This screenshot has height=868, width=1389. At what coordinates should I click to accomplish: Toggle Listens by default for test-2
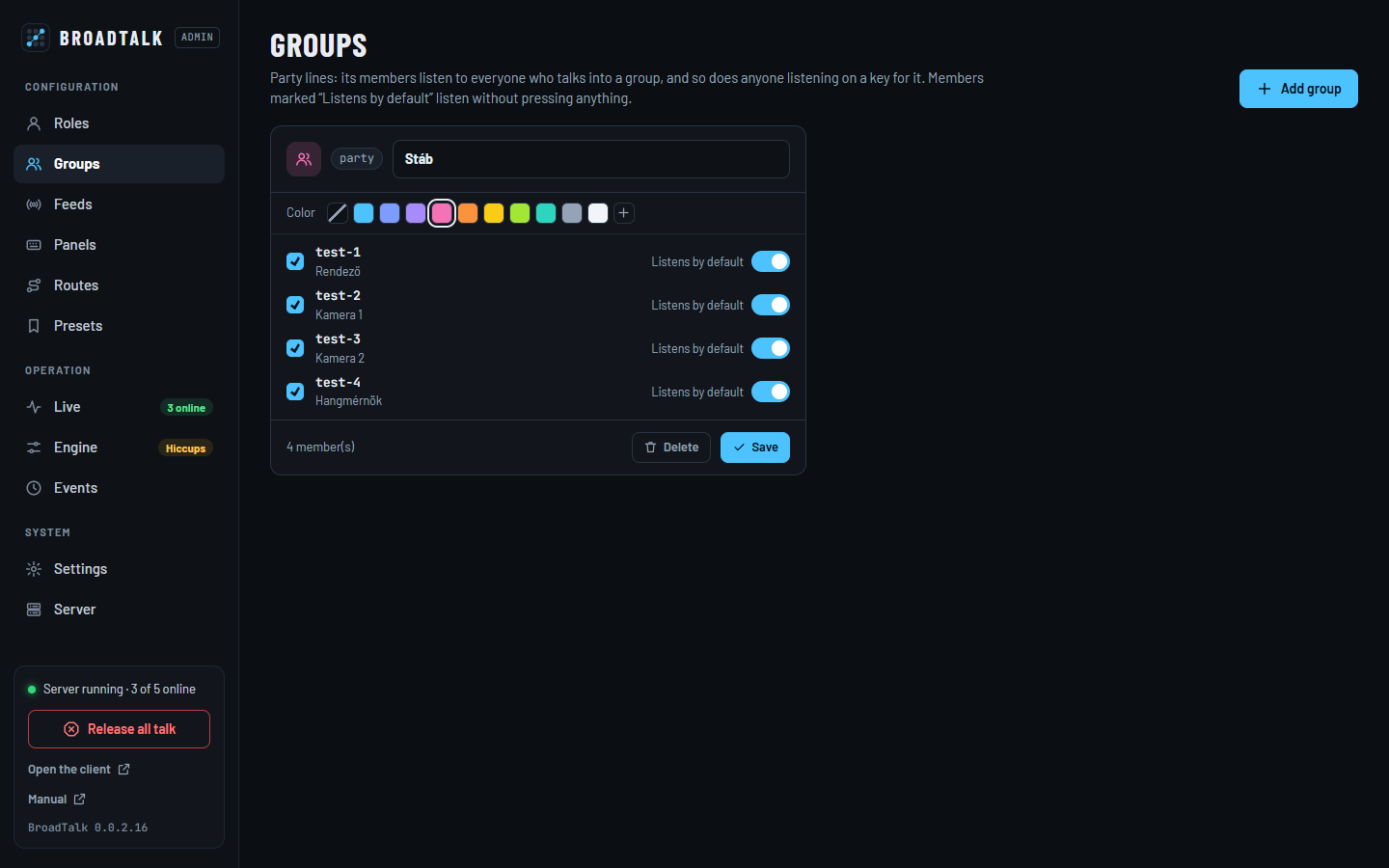771,305
